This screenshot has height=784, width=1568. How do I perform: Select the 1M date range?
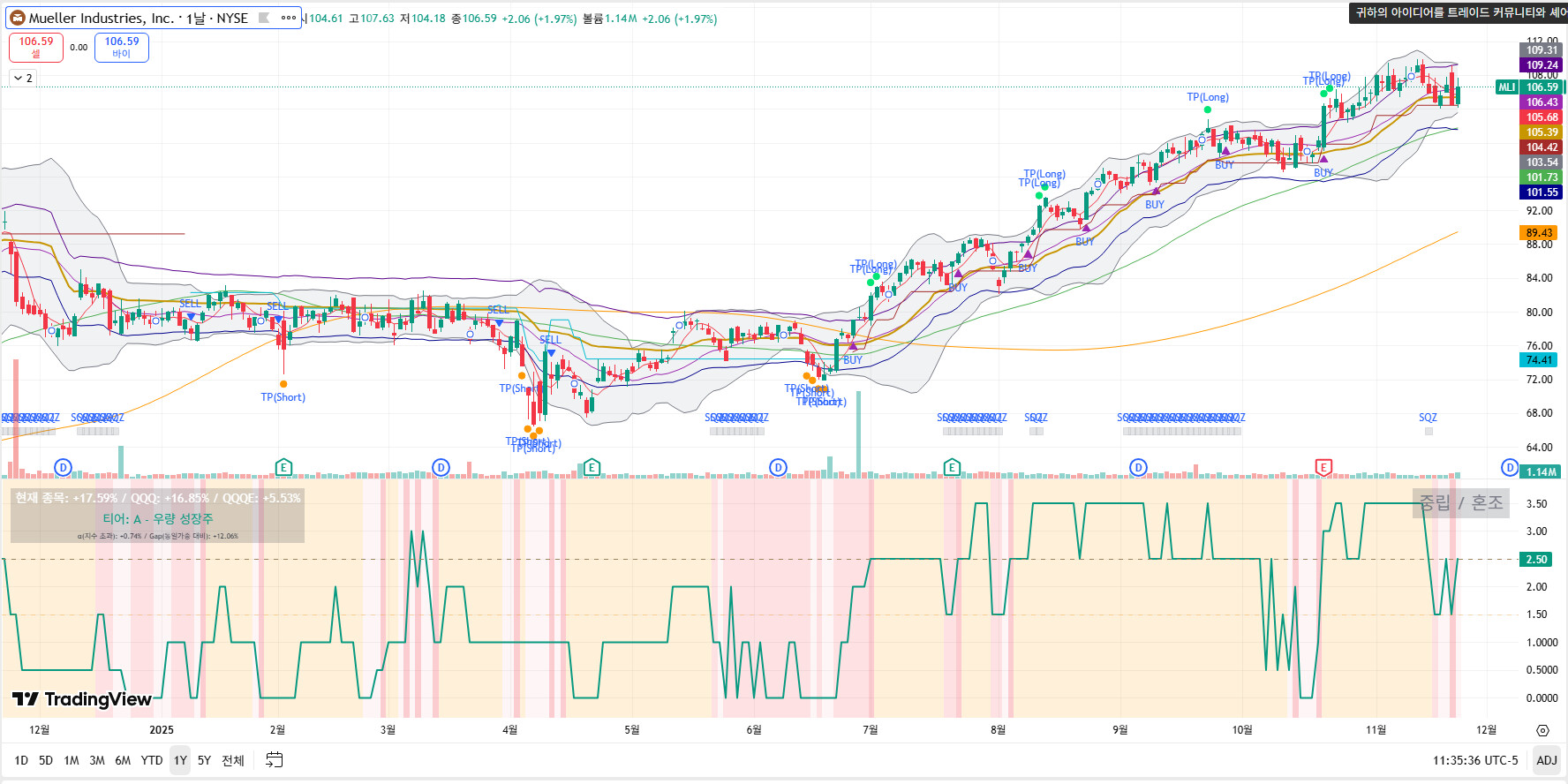click(72, 760)
